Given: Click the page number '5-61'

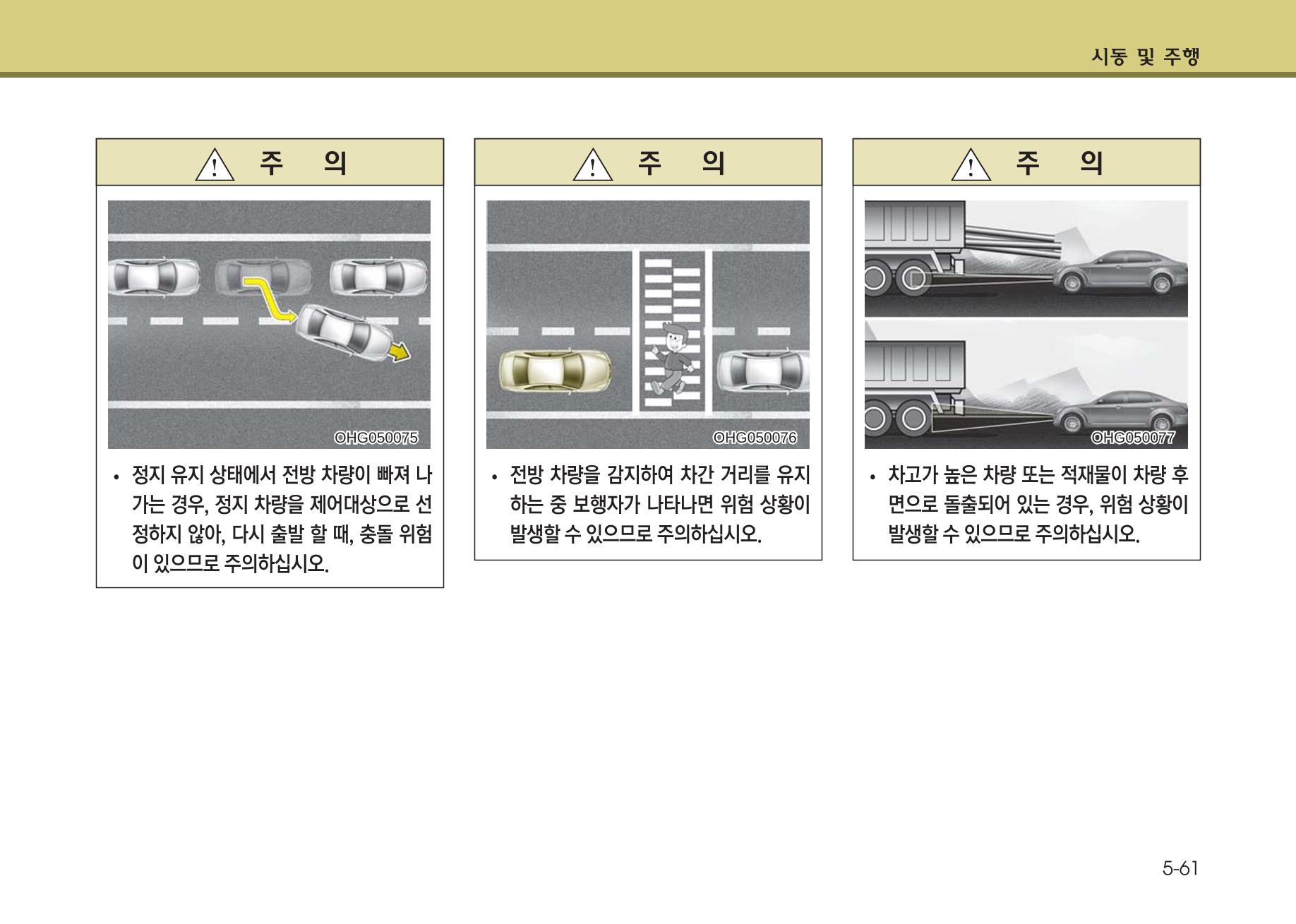Looking at the screenshot, I should tap(1181, 868).
